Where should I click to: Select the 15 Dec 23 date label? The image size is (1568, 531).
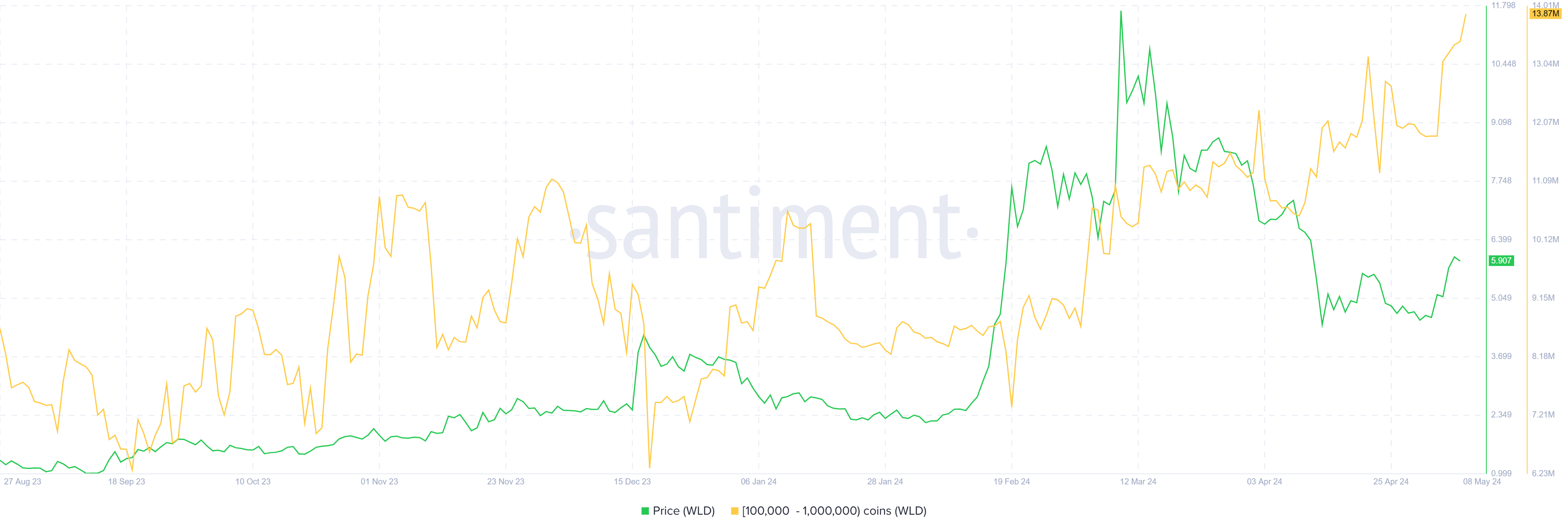(632, 482)
